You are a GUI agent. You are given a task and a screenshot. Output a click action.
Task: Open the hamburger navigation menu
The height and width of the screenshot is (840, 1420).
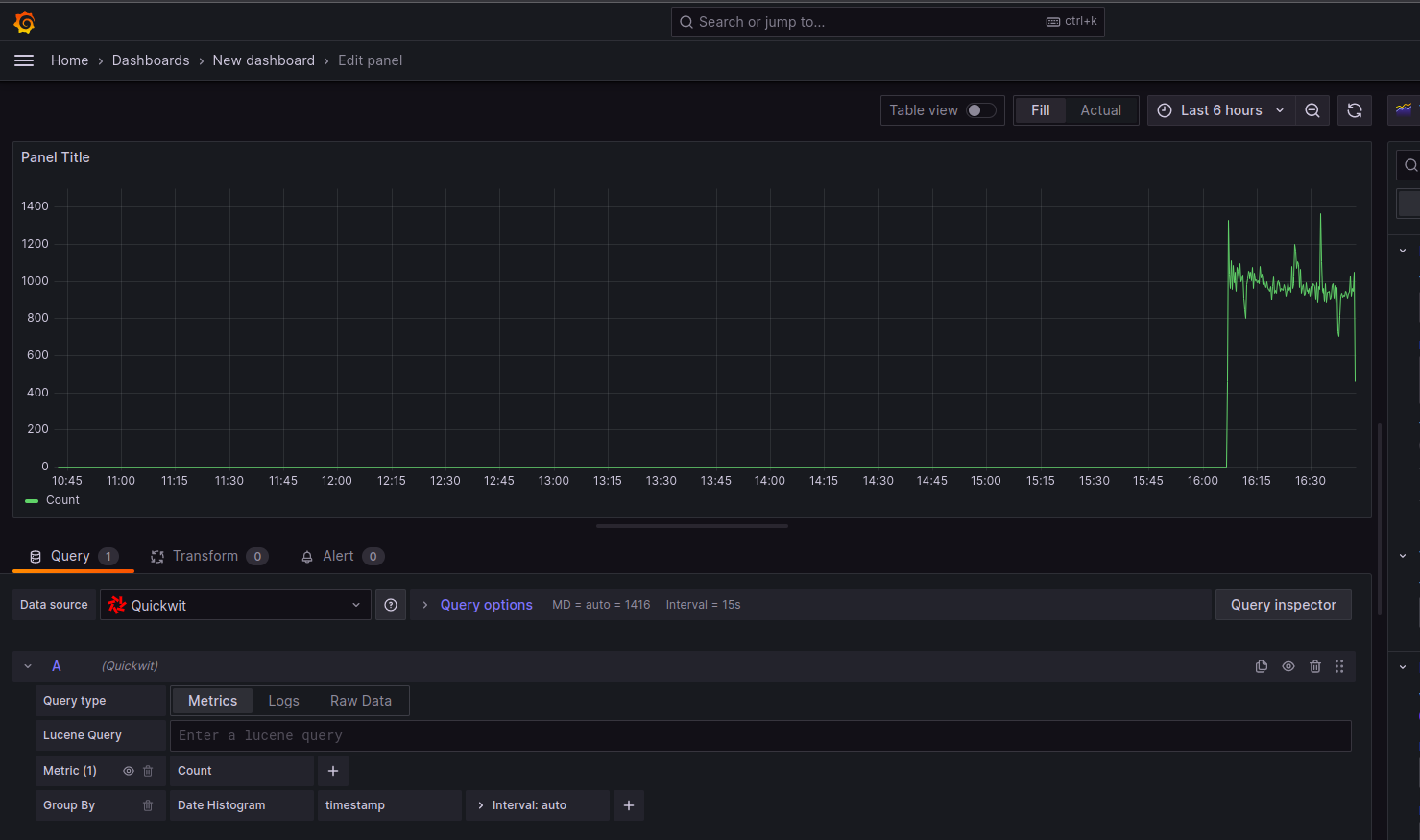pyautogui.click(x=24, y=60)
